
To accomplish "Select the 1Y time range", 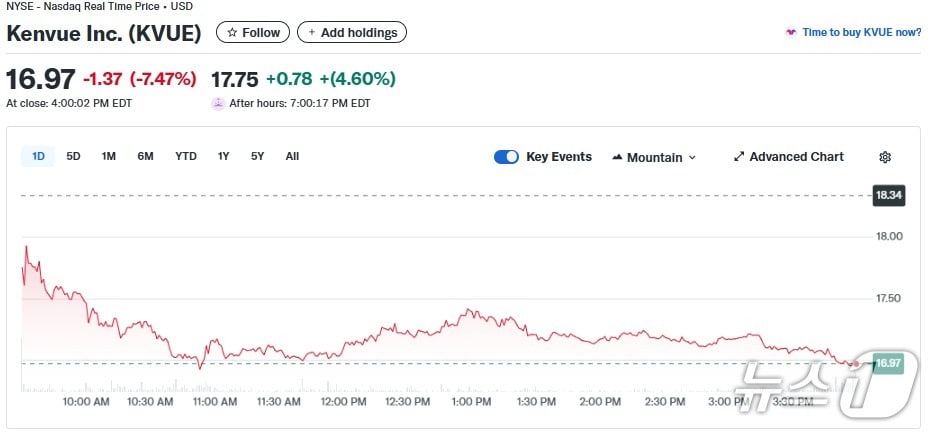I will click(x=224, y=156).
